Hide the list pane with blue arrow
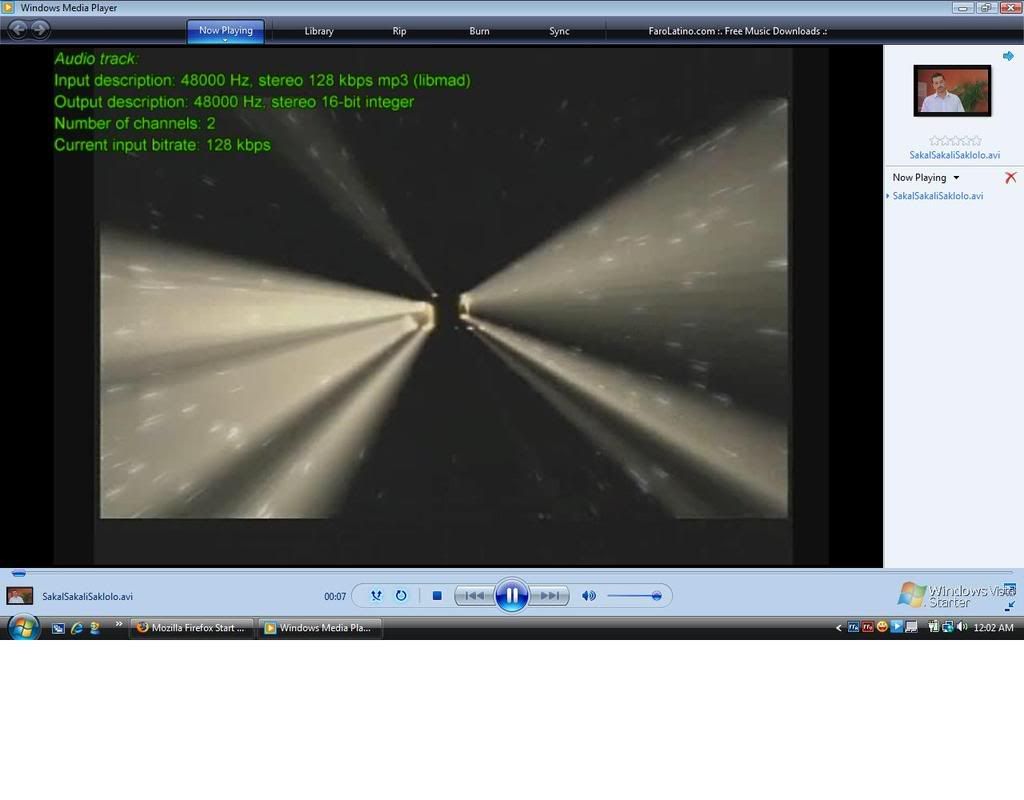 pos(1008,56)
